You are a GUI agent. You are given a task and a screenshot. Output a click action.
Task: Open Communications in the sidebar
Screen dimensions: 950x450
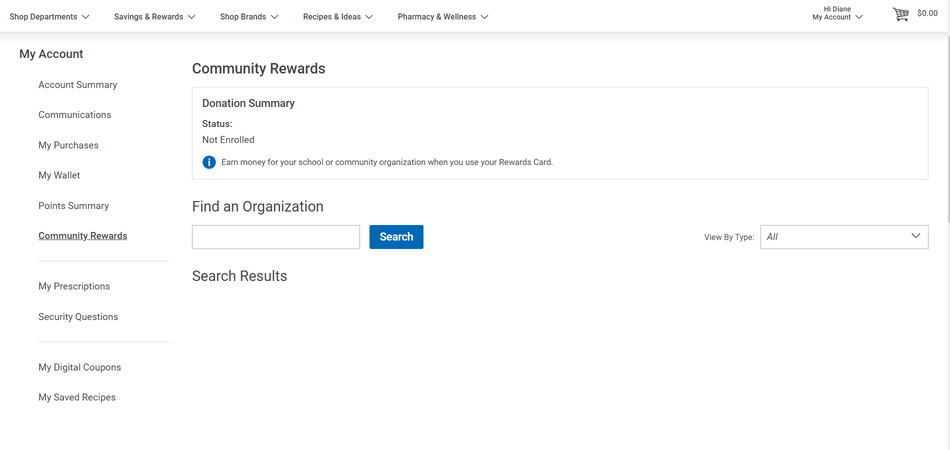[x=75, y=115]
